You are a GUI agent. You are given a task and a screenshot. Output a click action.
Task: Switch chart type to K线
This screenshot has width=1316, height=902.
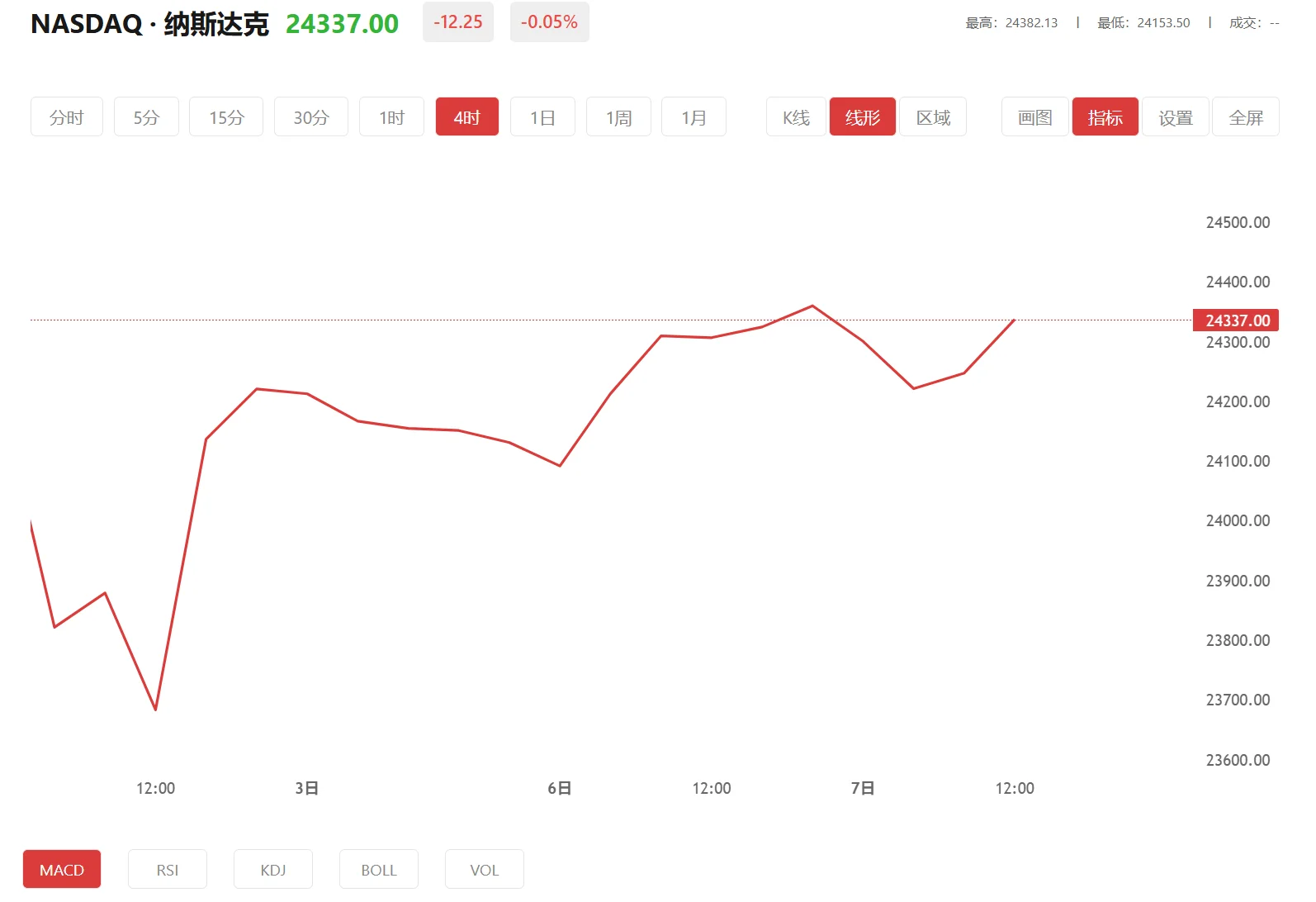click(796, 117)
